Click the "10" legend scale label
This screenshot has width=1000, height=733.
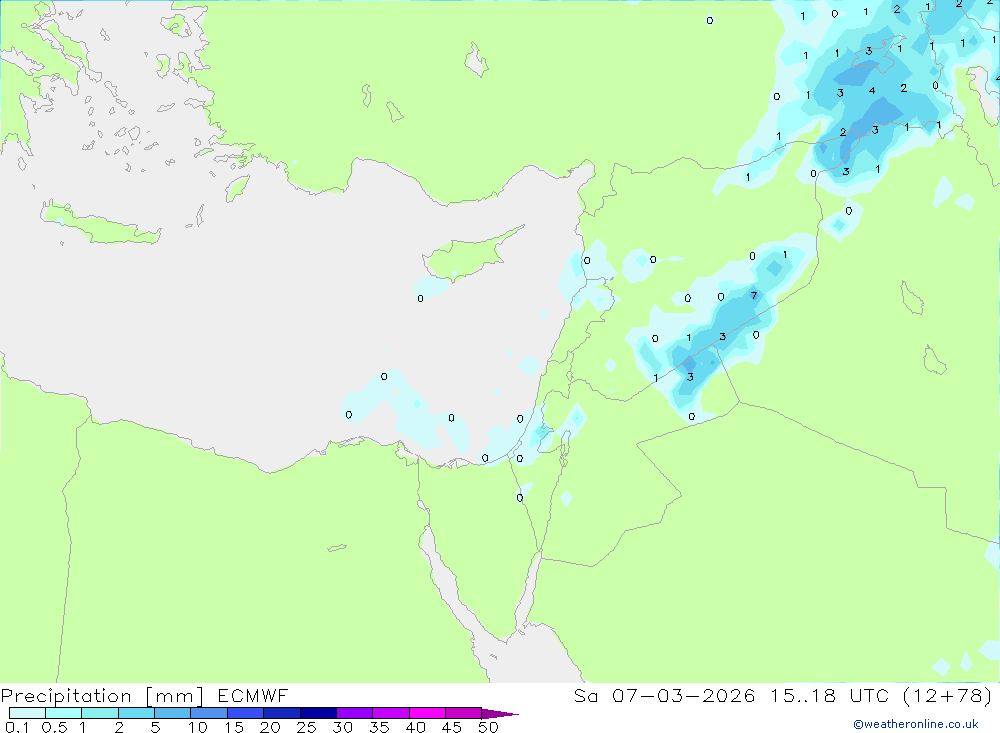click(x=198, y=727)
